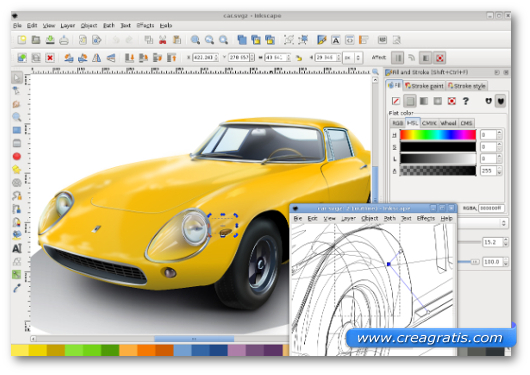Screen dimensions: 530x375
Task: Increase the 100.0 opacity spinner
Action: pos(506,260)
